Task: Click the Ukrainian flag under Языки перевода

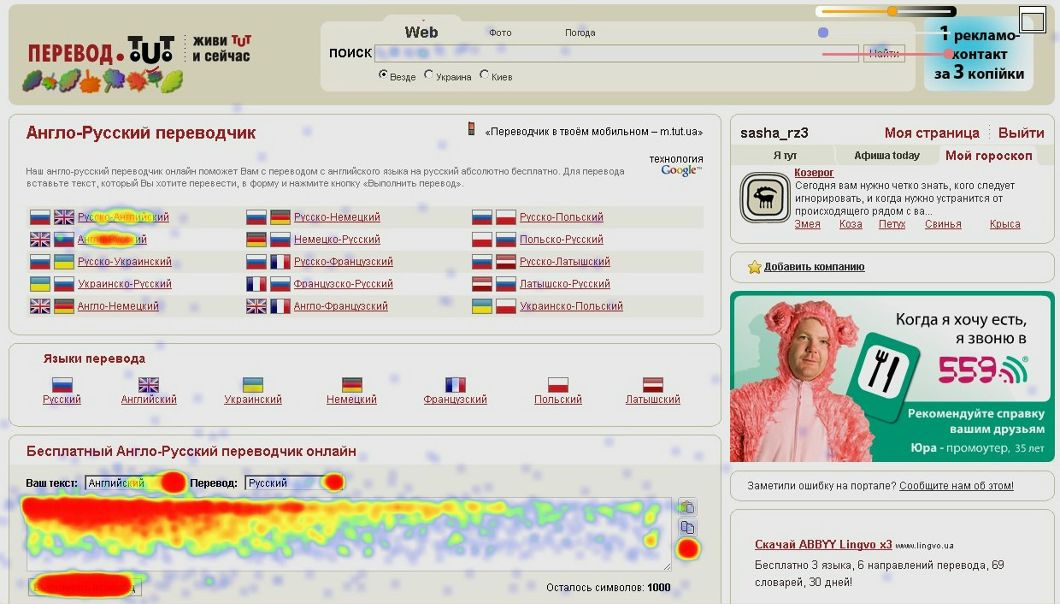Action: (253, 385)
